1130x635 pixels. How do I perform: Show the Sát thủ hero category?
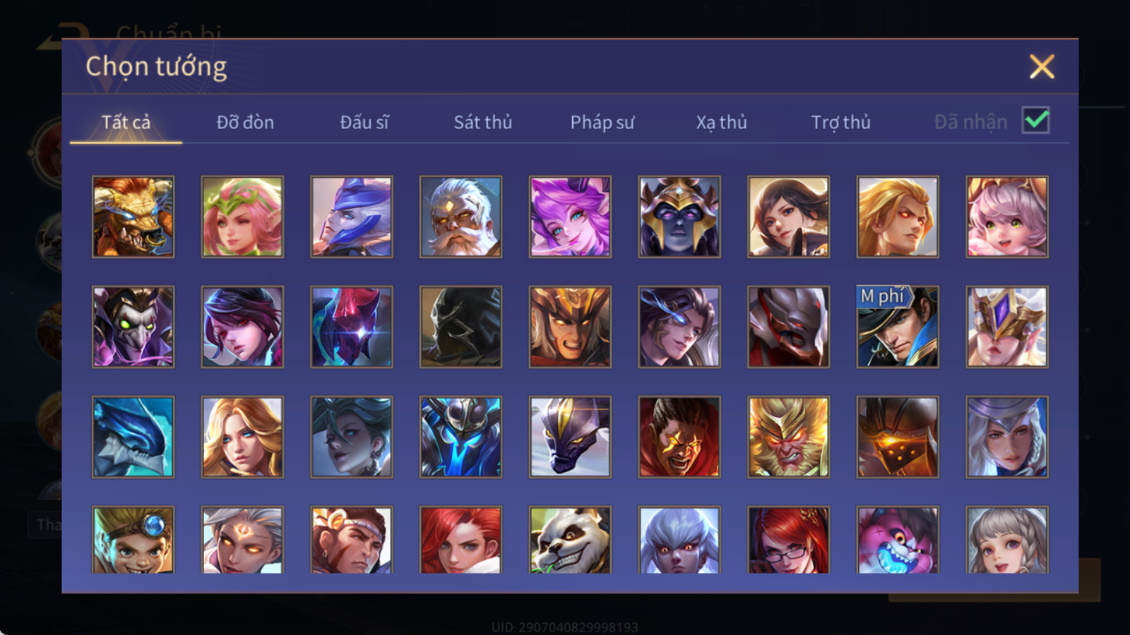(483, 123)
